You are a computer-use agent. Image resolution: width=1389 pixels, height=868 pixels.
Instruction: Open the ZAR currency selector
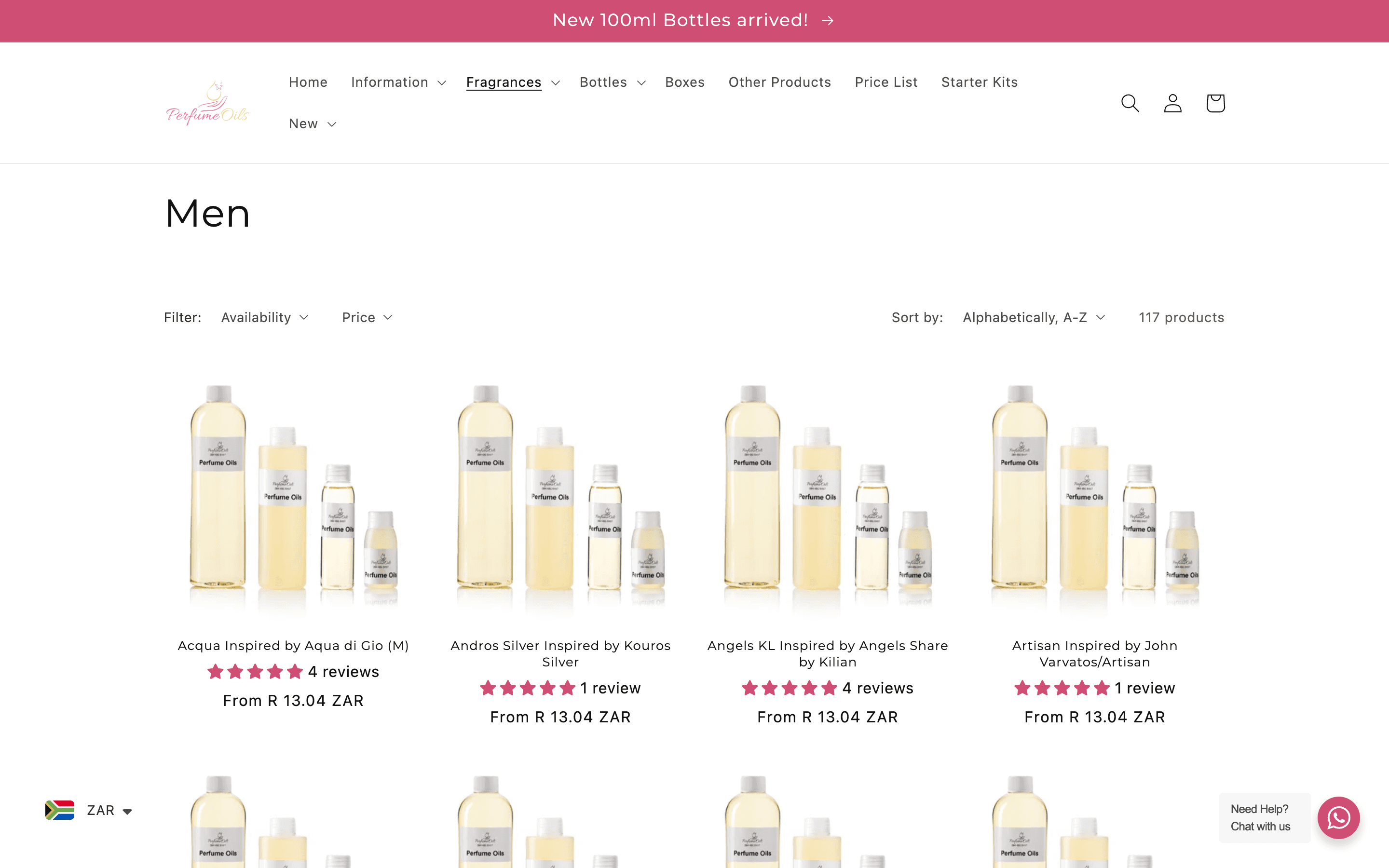100,810
